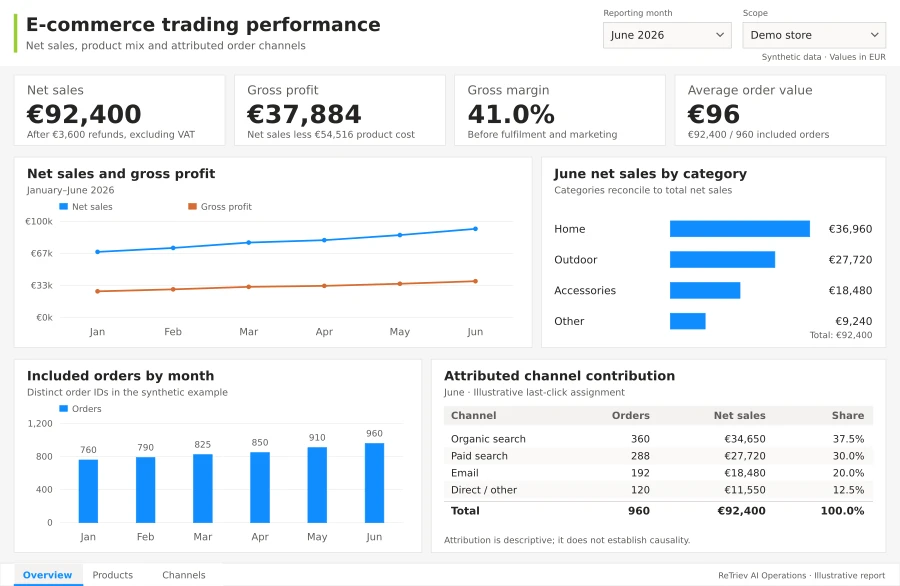Click the €34,650 net sales cell
This screenshot has height=586, width=900.
(744, 439)
